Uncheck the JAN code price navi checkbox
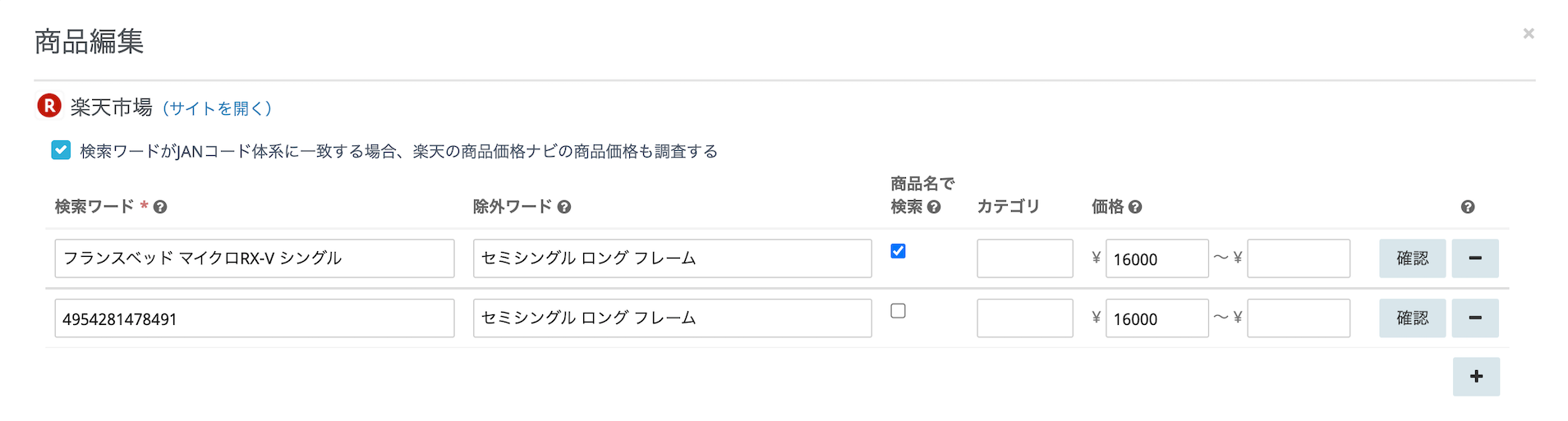Image resolution: width=1568 pixels, height=421 pixels. coord(61,150)
